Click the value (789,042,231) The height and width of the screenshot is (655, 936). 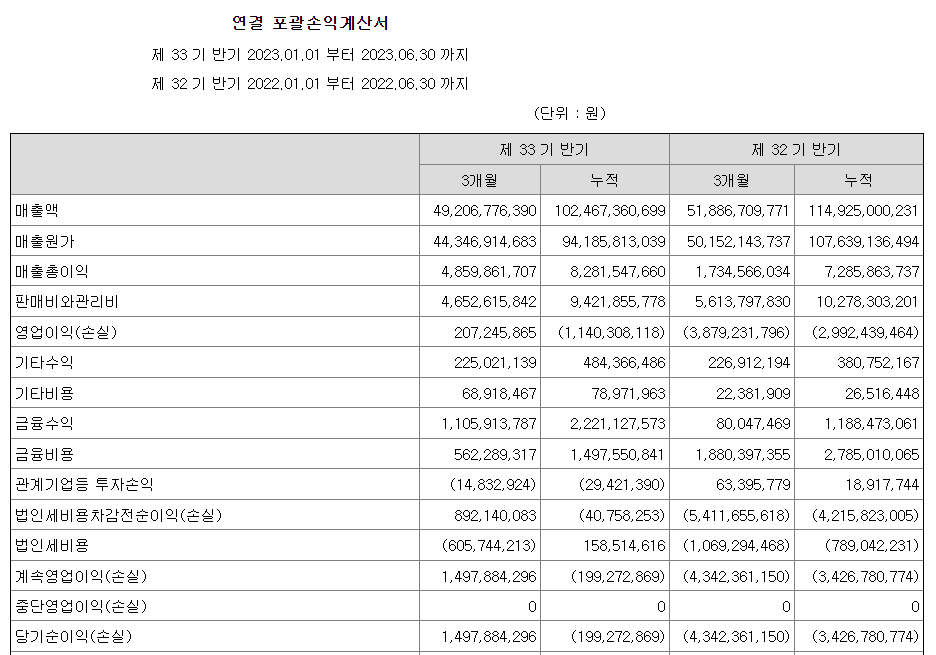pos(872,545)
